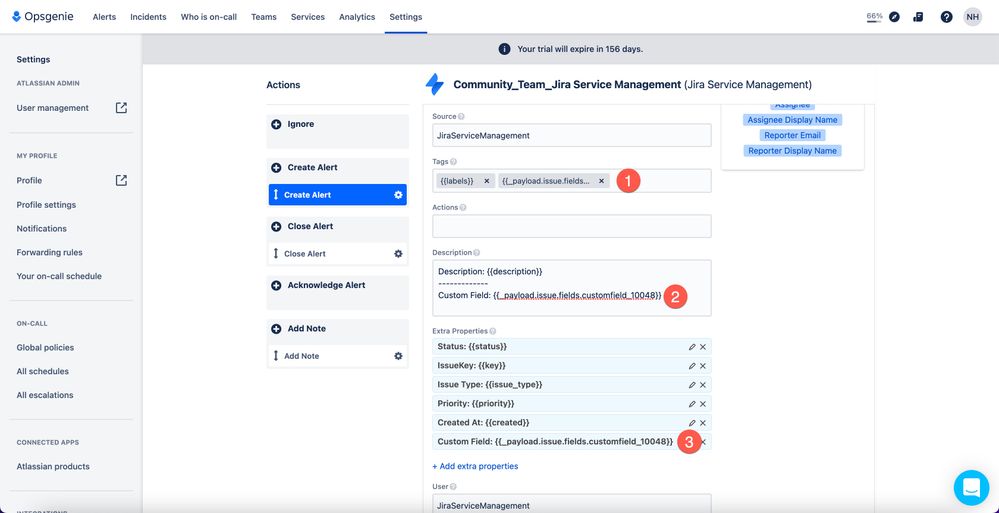Open the compass quick-start icon
The height and width of the screenshot is (513, 999).
pyautogui.click(x=895, y=17)
